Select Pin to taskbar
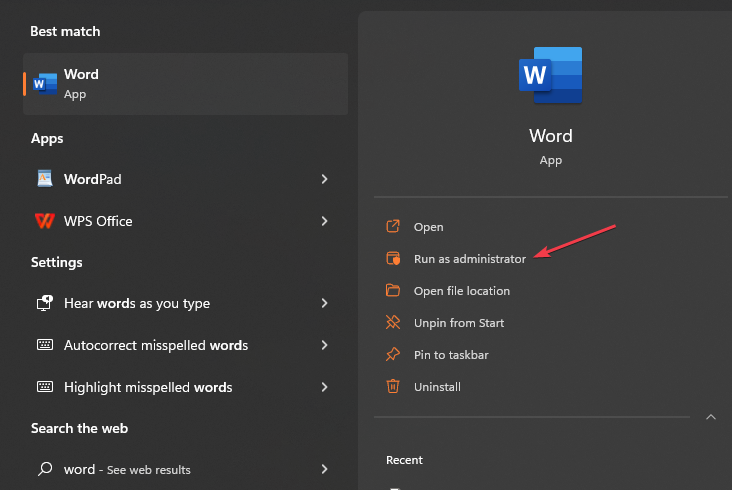732x490 pixels. 451,355
